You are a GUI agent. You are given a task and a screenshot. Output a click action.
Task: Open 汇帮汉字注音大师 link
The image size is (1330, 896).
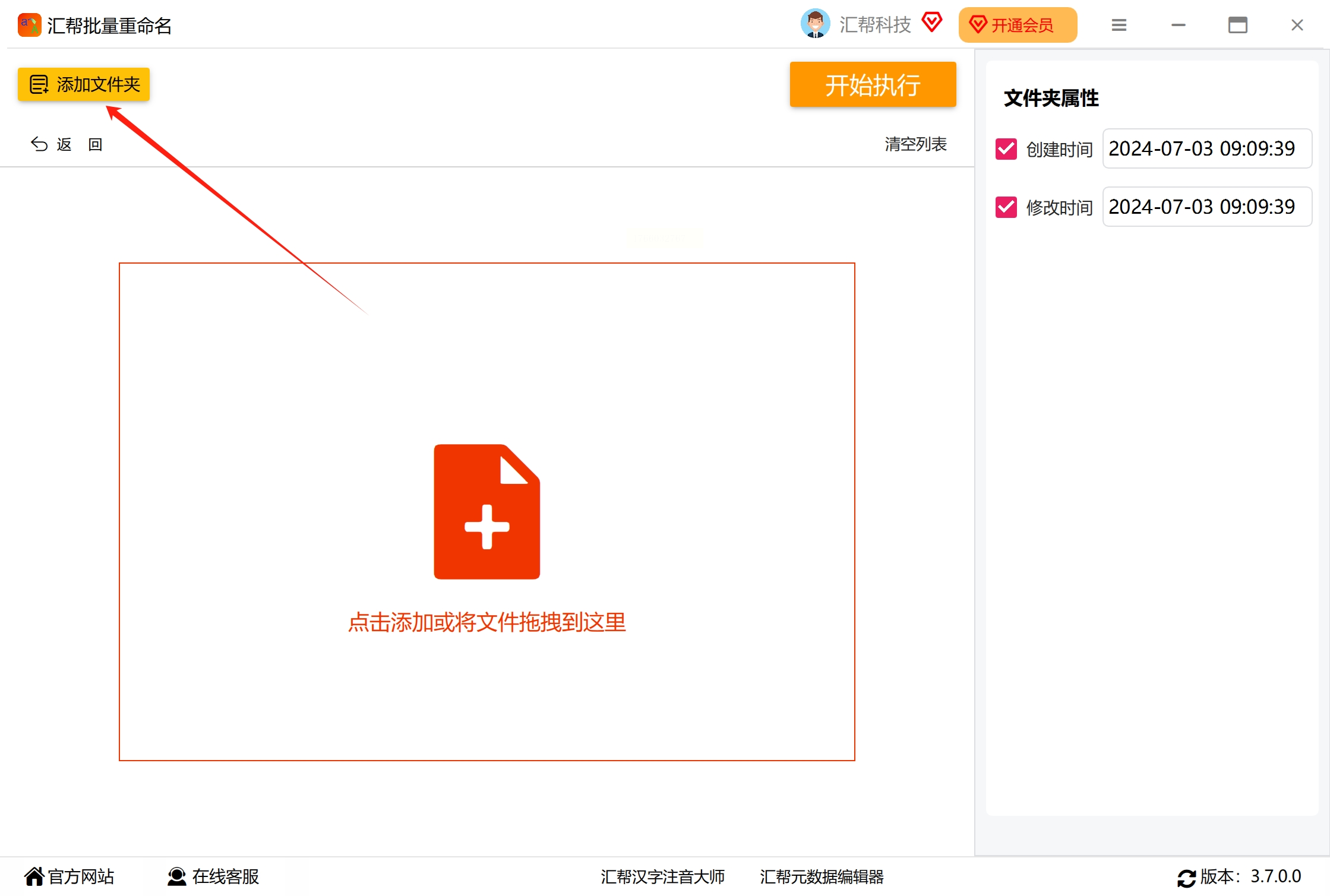point(662,876)
